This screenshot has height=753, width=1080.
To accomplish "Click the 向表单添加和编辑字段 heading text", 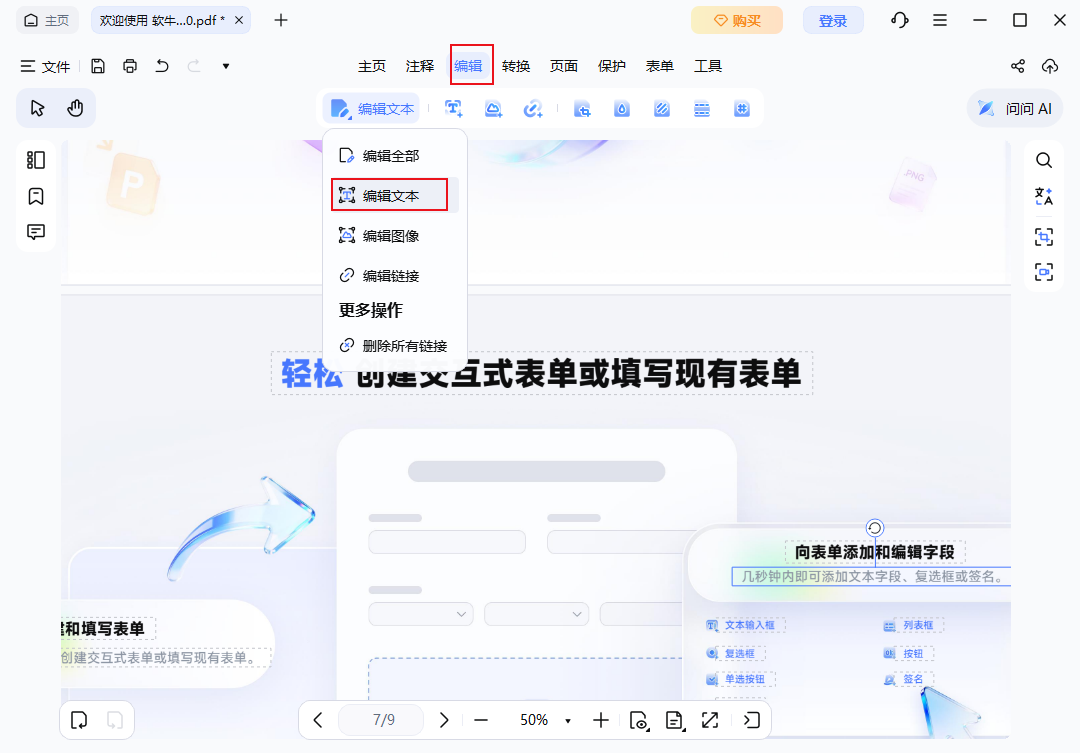I will (875, 552).
